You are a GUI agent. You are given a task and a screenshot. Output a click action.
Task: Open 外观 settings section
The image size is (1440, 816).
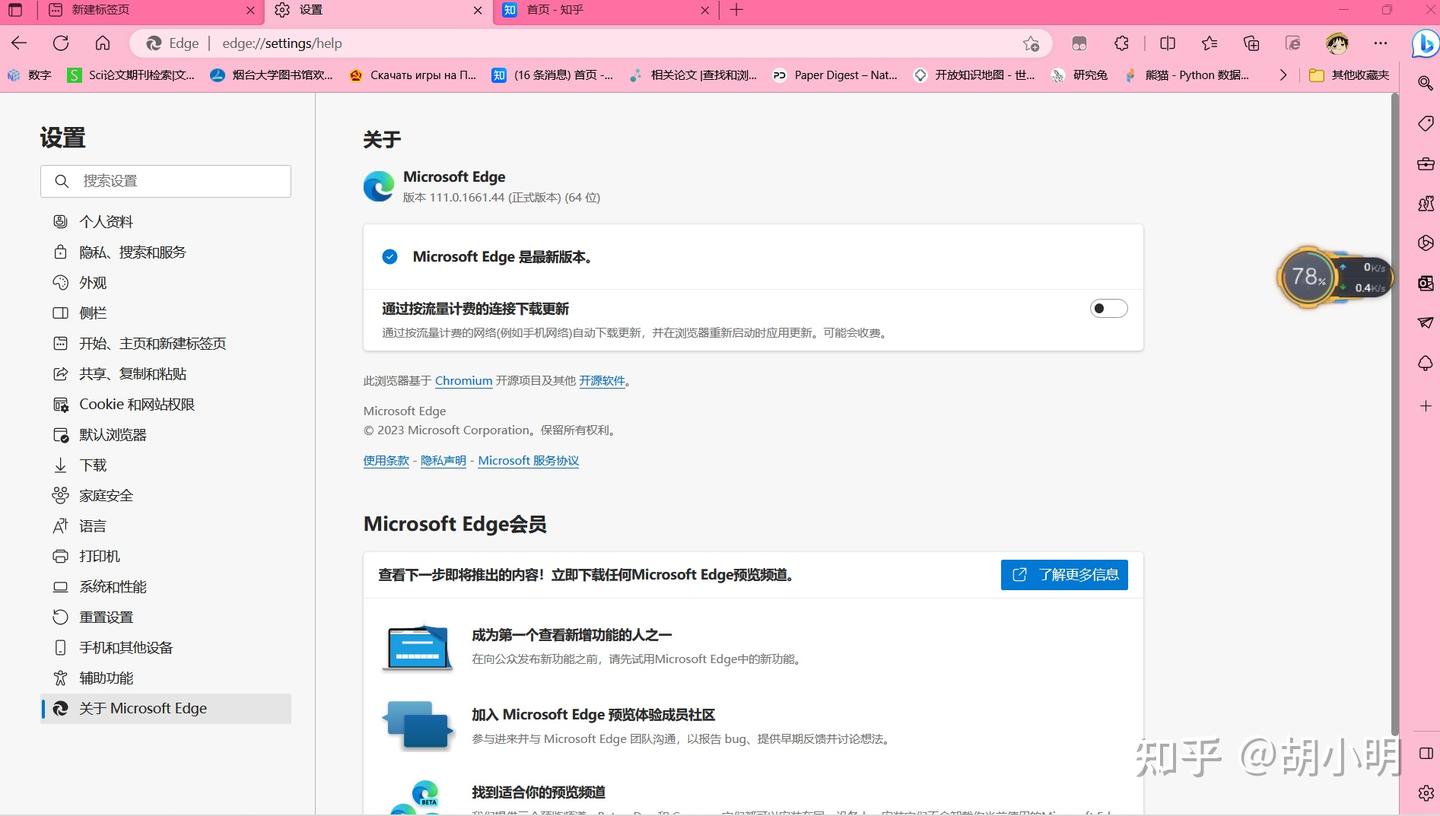pyautogui.click(x=166, y=283)
